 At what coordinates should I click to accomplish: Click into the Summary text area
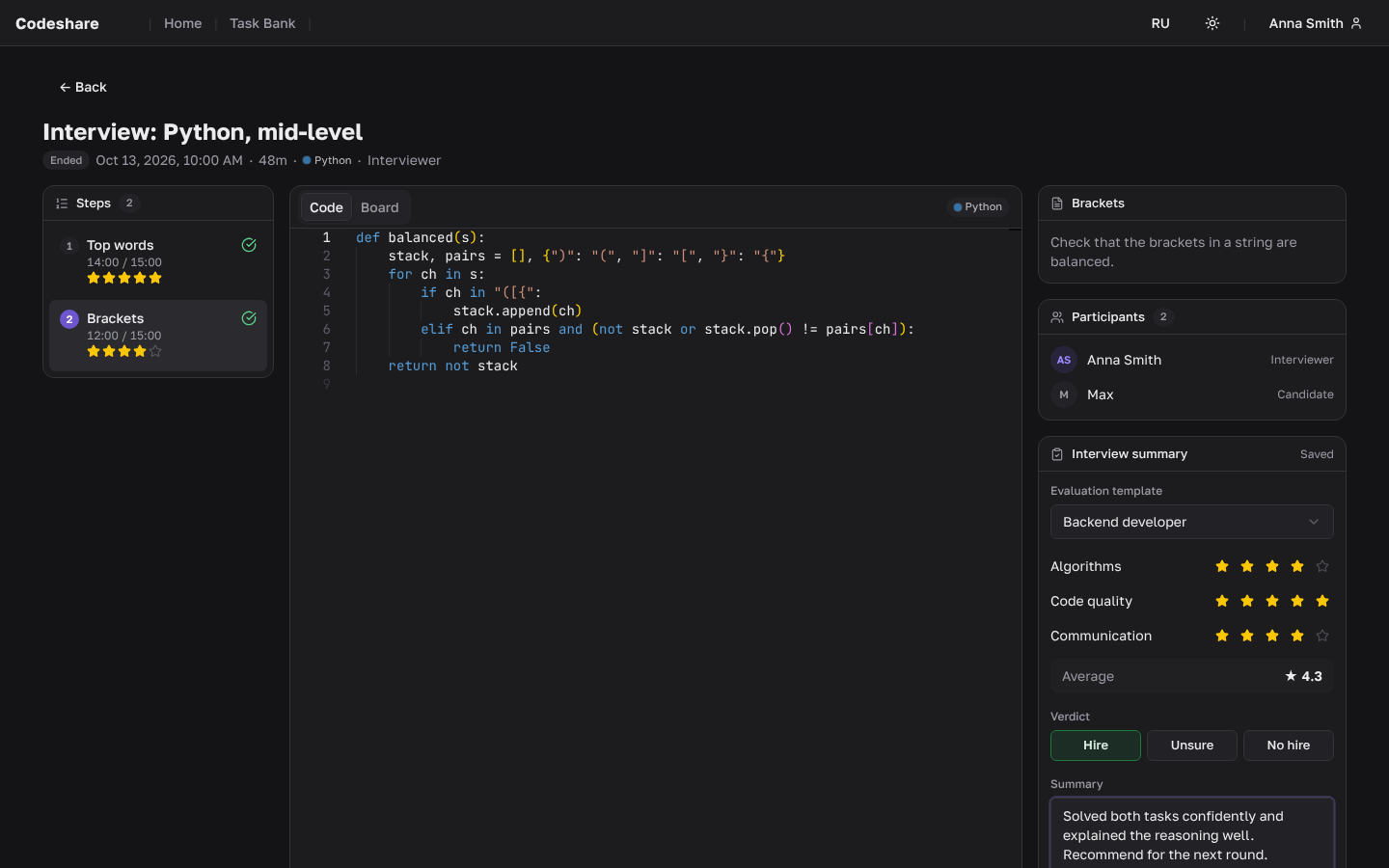point(1192,833)
